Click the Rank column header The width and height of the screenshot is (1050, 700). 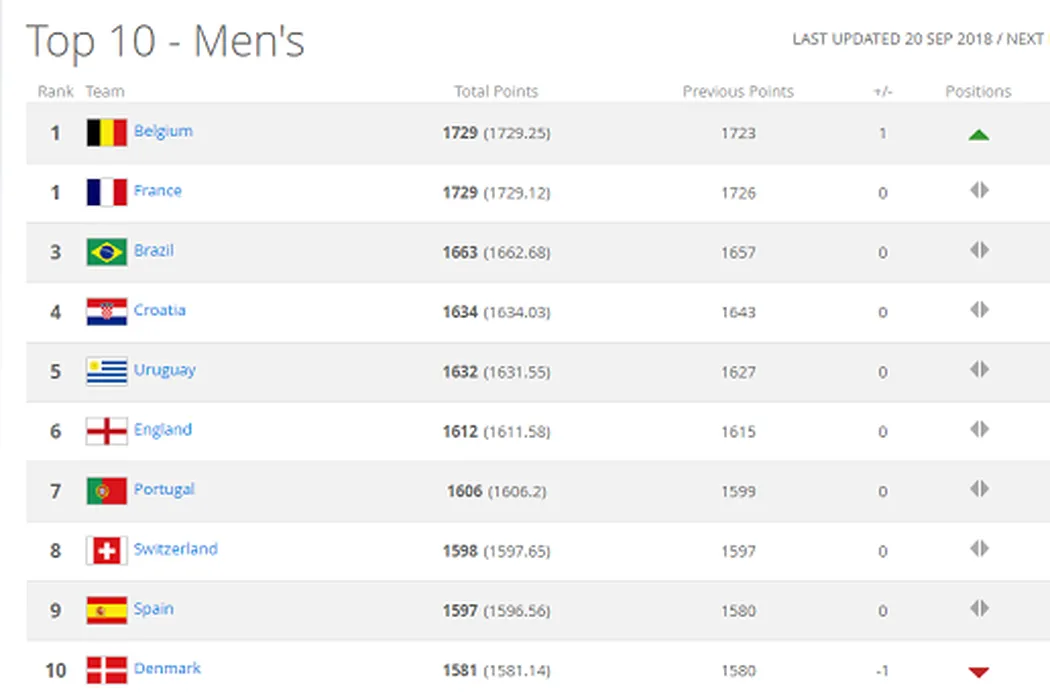(56, 91)
